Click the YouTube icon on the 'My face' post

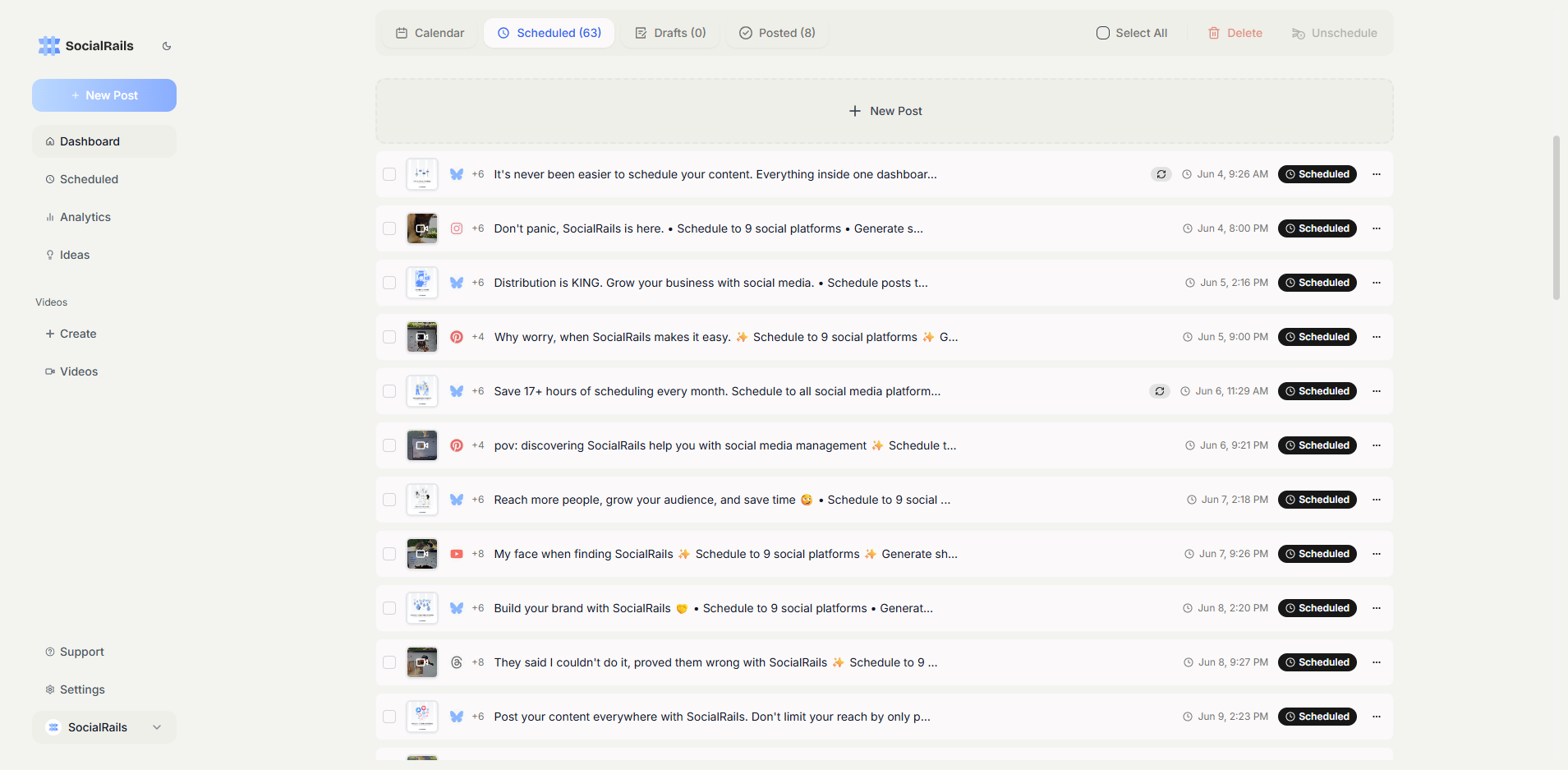click(457, 554)
